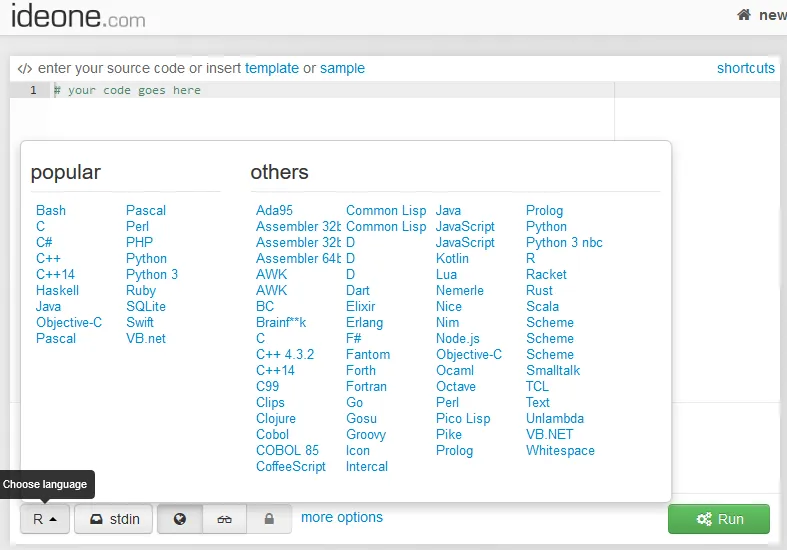Image resolution: width=787 pixels, height=550 pixels.
Task: Choose Nemerle from others
Action: tap(460, 291)
